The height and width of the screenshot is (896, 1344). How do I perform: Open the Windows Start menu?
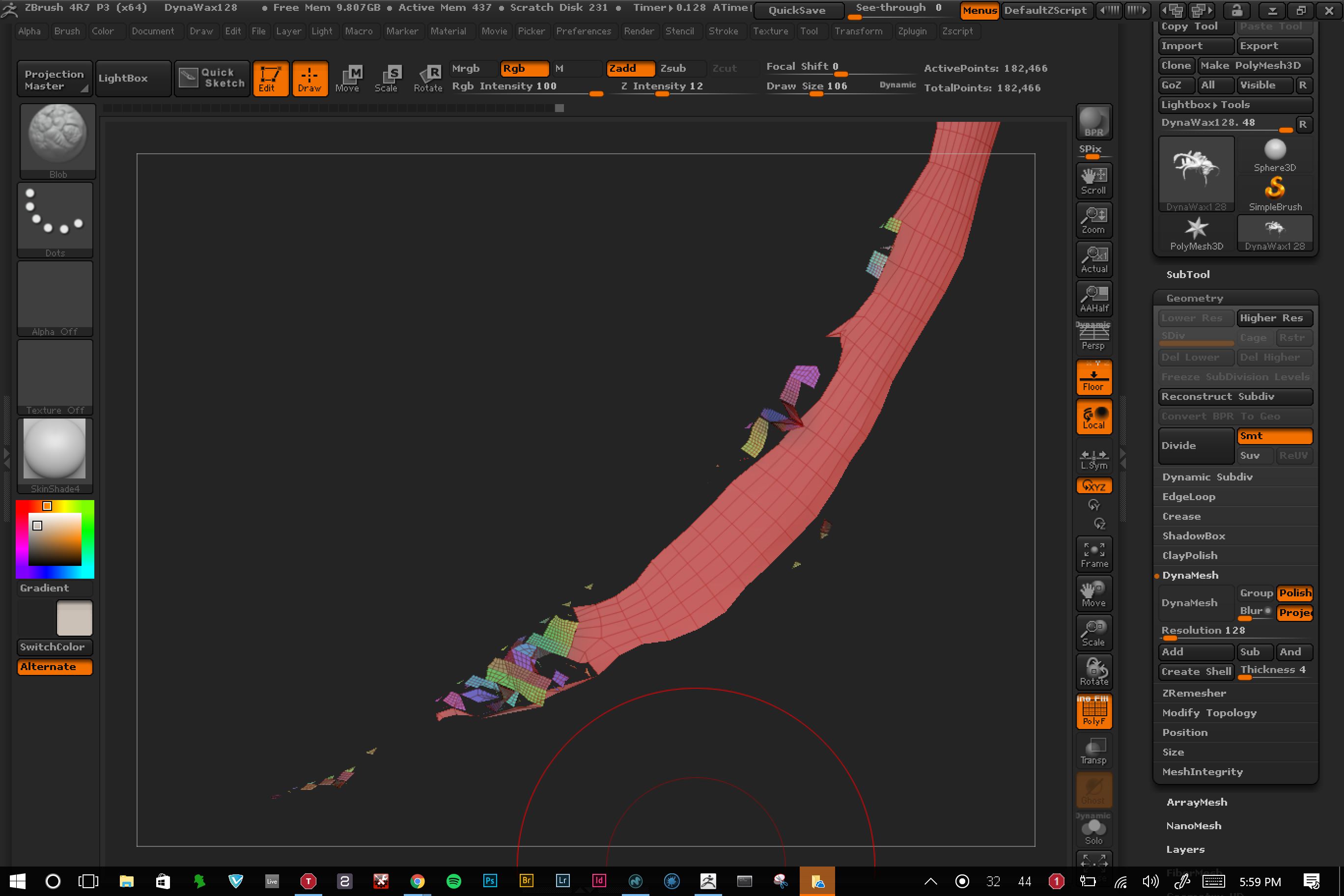coord(18,881)
